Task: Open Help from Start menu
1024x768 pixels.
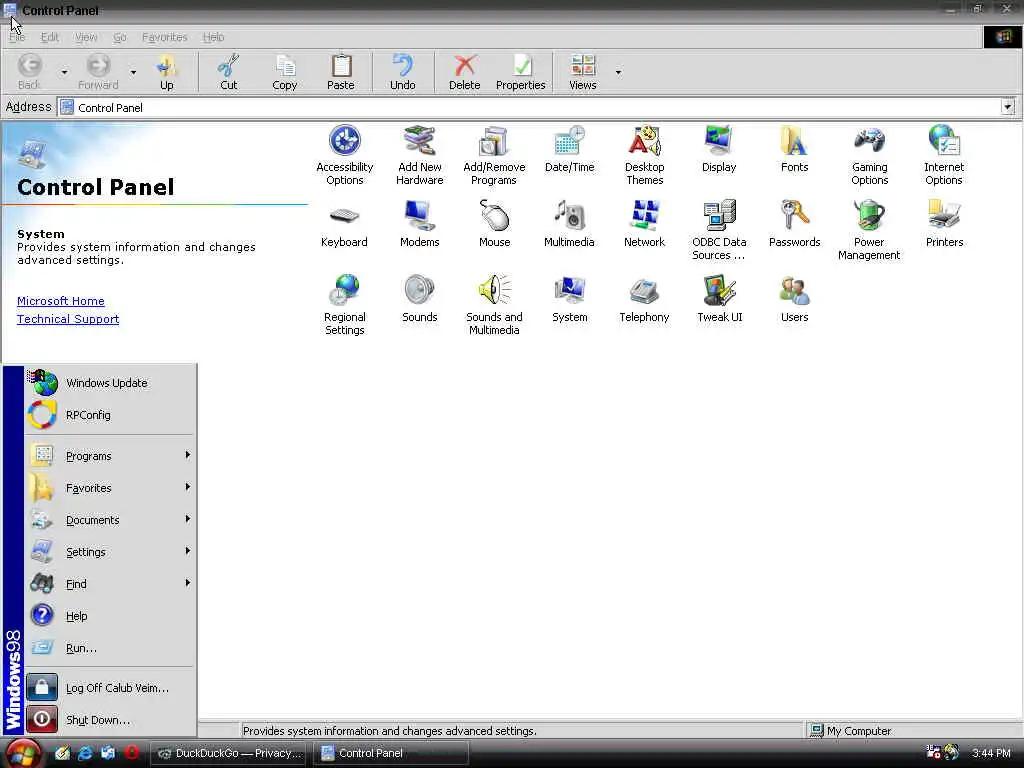Action: (x=110, y=616)
